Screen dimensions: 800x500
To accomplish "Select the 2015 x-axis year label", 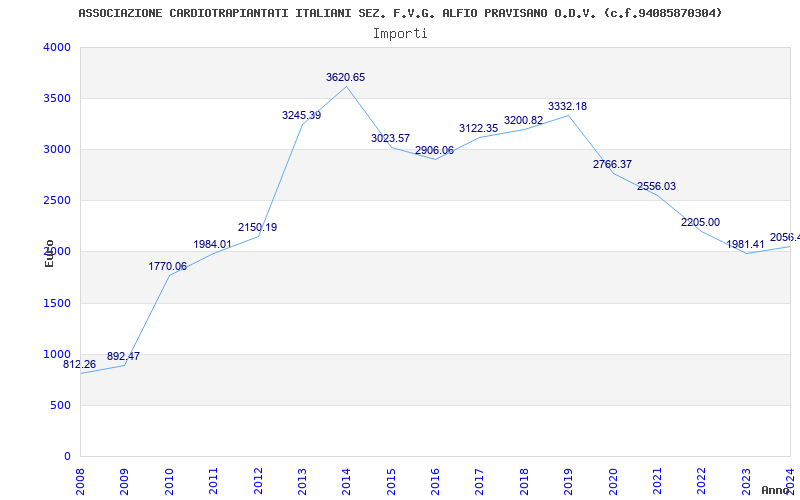I will point(391,481).
